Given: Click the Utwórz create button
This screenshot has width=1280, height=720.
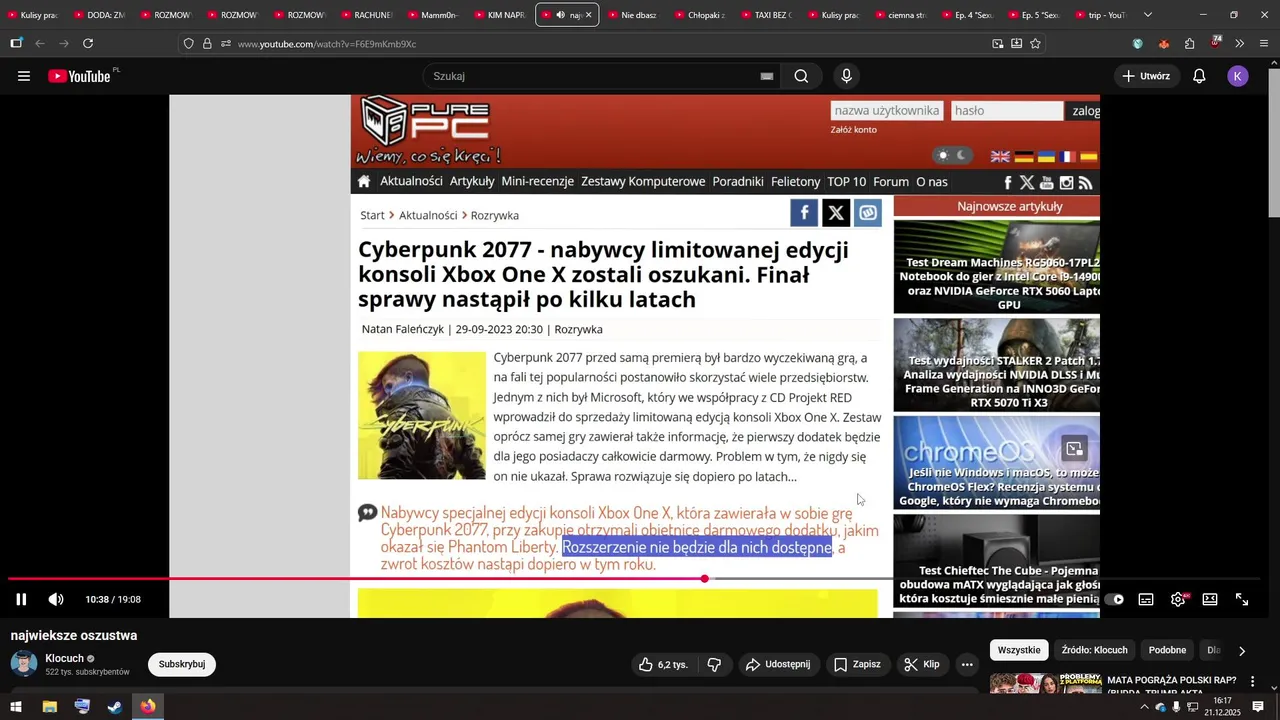Looking at the screenshot, I should point(1146,76).
